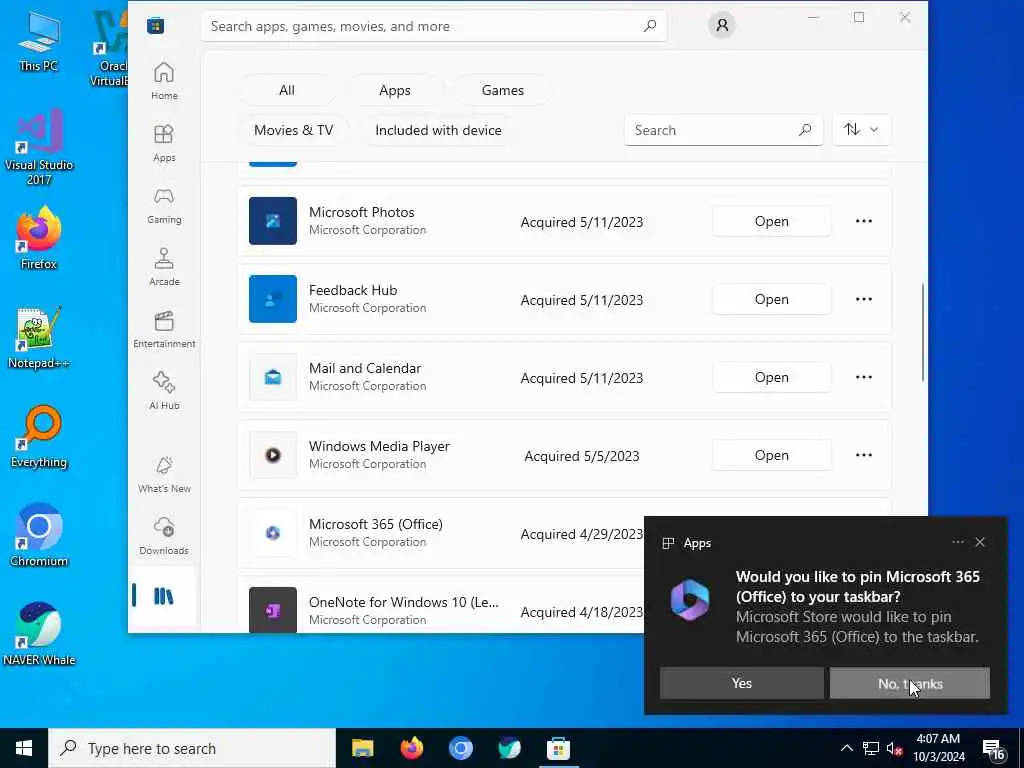
Task: Click the Microsoft Store logo icon
Action: [155, 25]
